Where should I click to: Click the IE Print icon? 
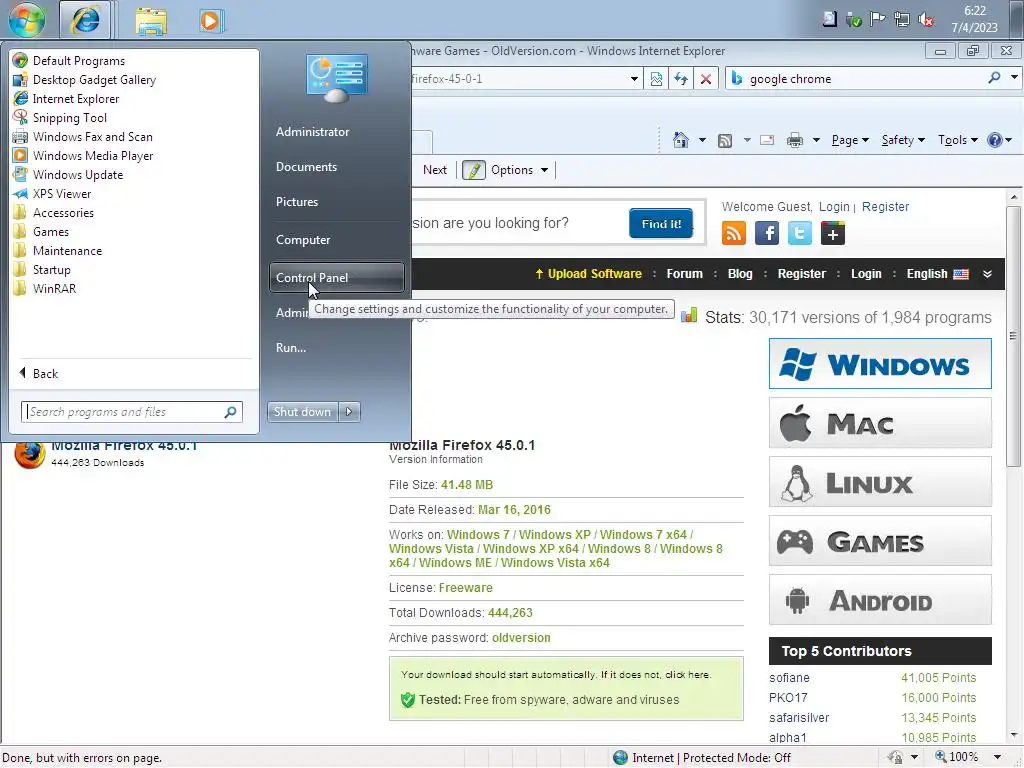click(795, 140)
